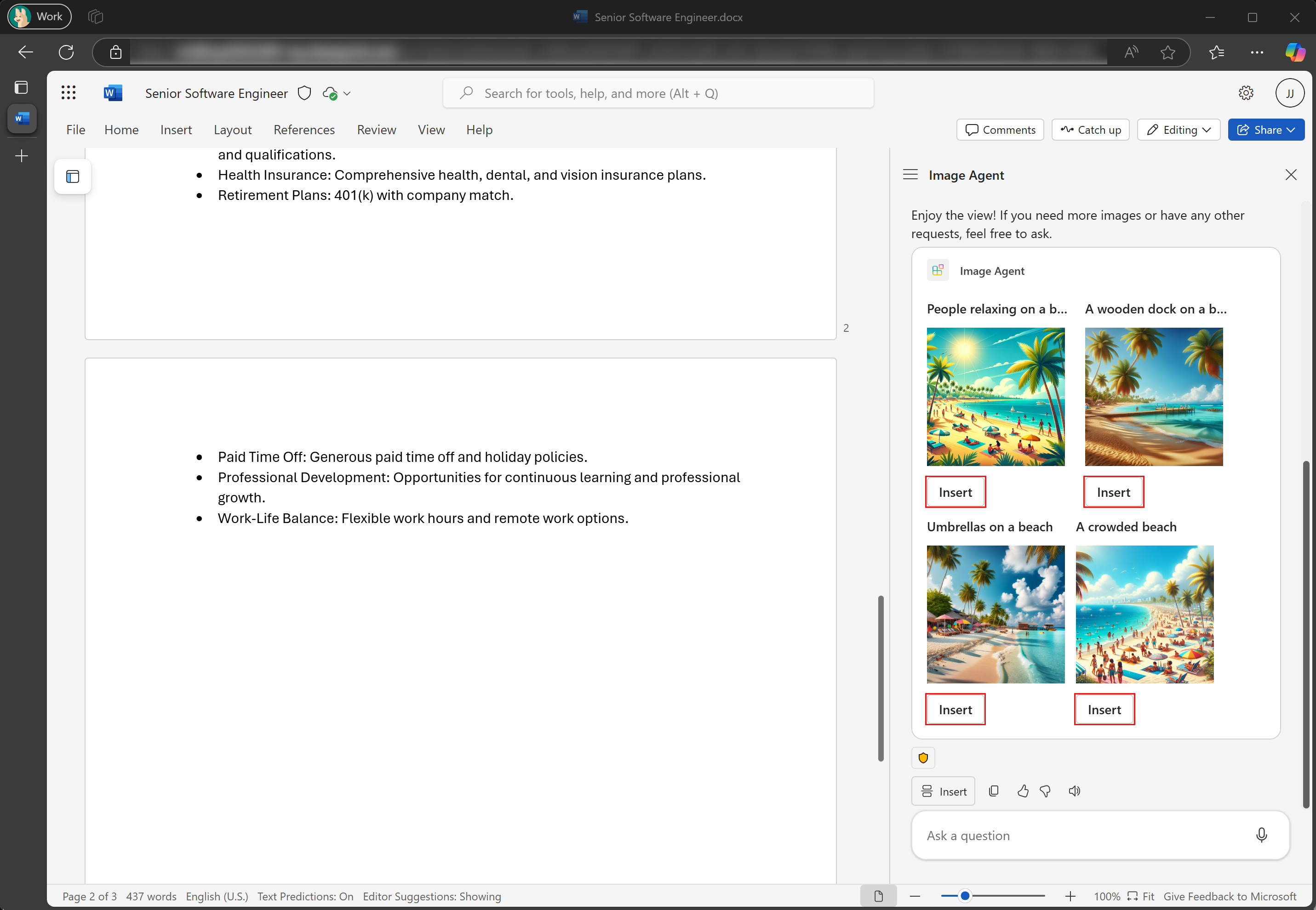The image size is (1316, 910).
Task: Click the copy response icon
Action: pyautogui.click(x=994, y=791)
